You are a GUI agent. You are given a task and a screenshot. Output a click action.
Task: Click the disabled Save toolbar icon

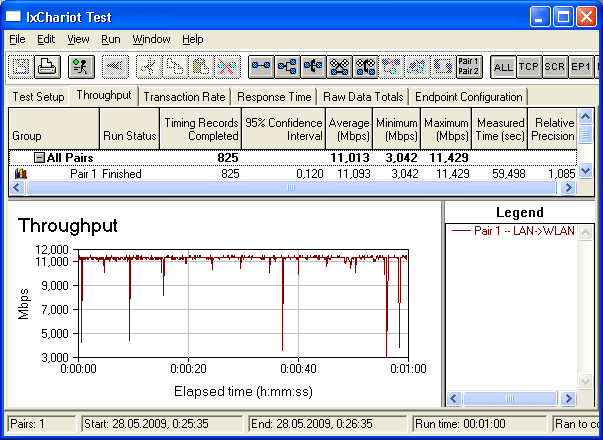click(x=21, y=67)
